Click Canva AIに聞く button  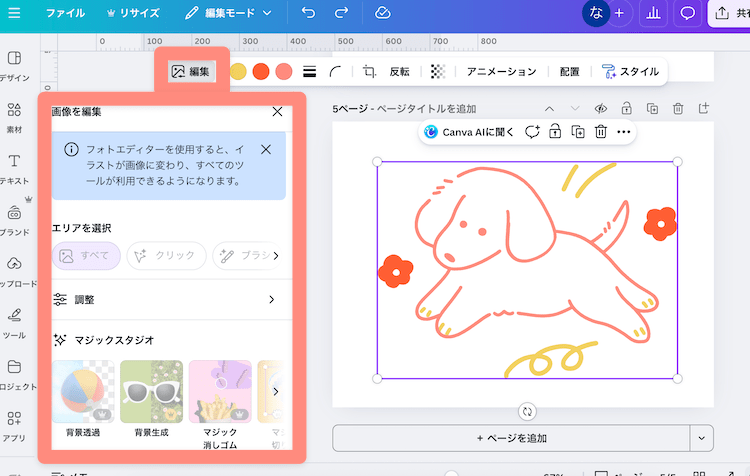pos(469,132)
